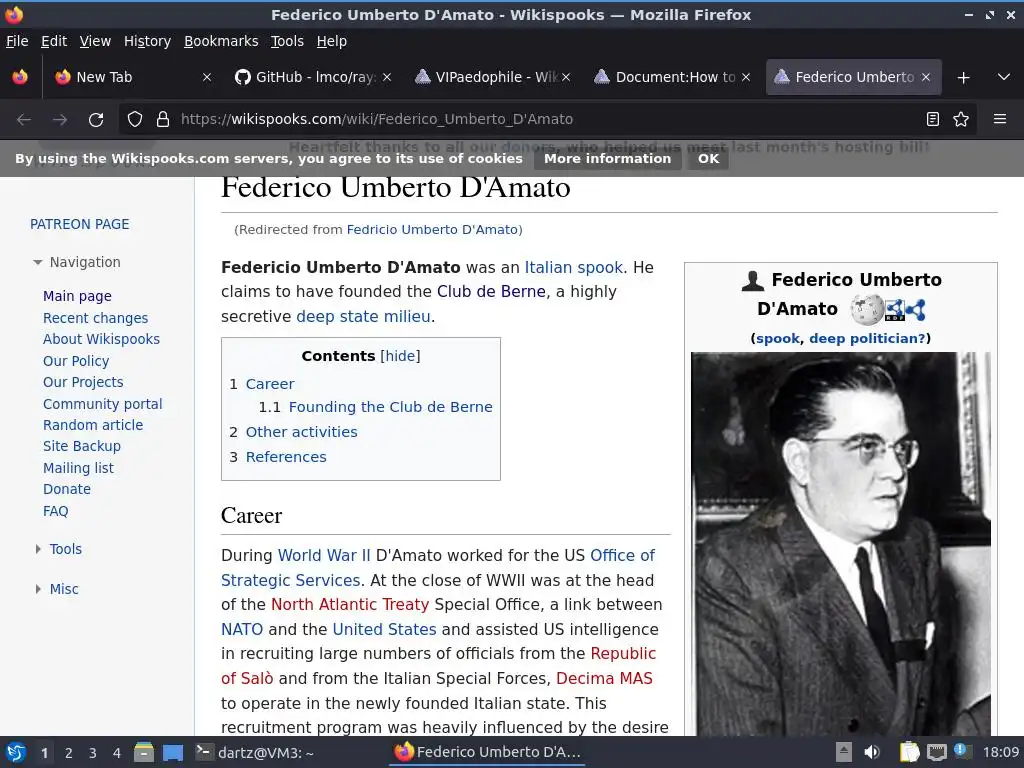Follow the deep state milieu link
This screenshot has width=1024, height=768.
click(363, 316)
